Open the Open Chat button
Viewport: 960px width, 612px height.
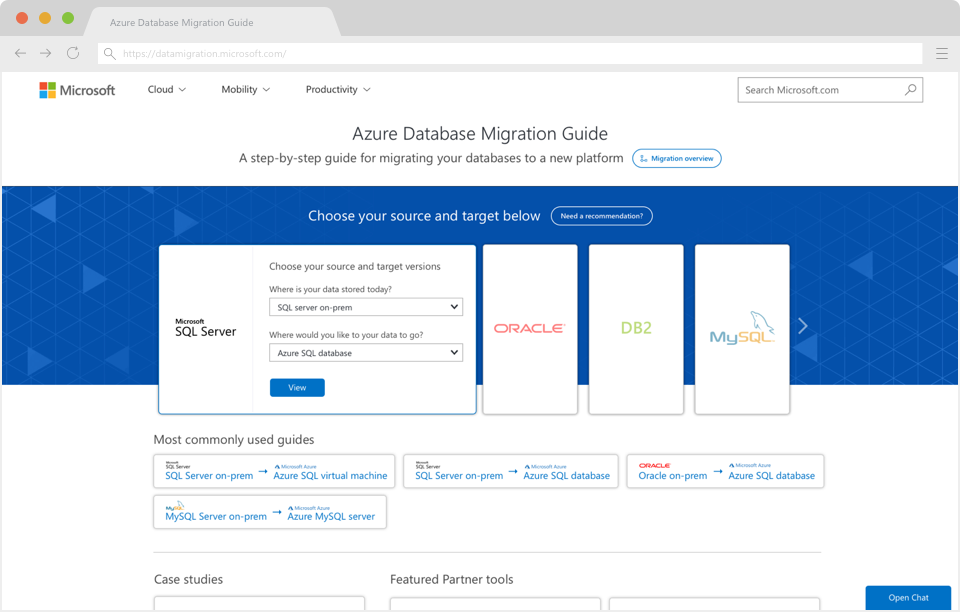908,597
